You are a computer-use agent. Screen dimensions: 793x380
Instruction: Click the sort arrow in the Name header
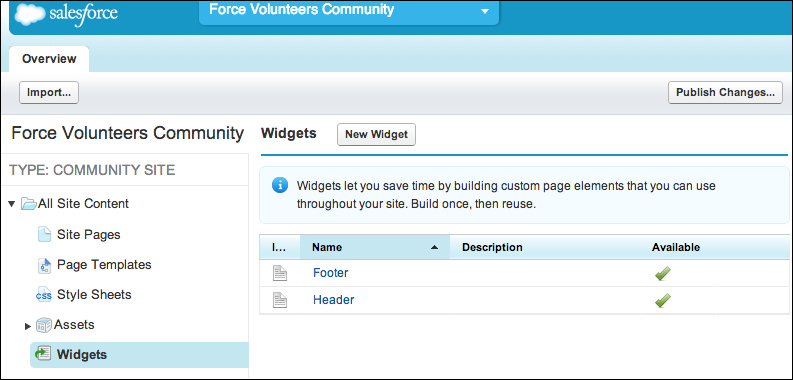434,247
